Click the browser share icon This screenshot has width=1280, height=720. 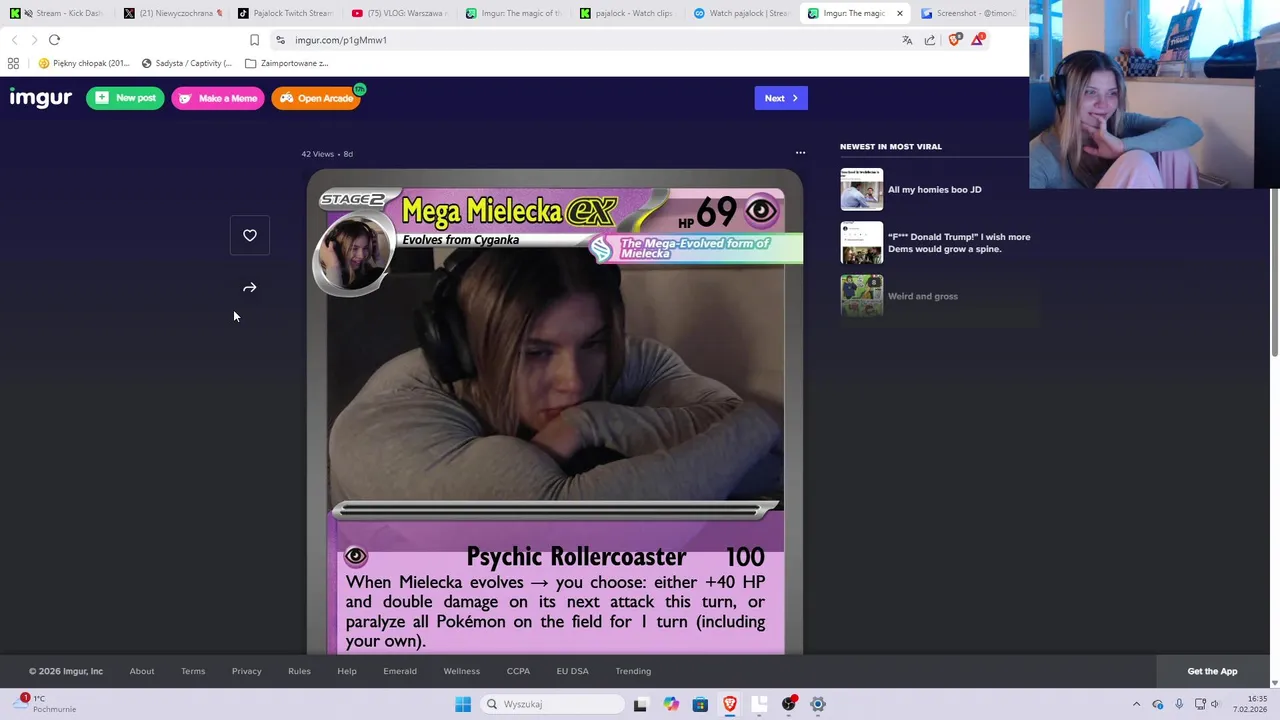tap(930, 40)
